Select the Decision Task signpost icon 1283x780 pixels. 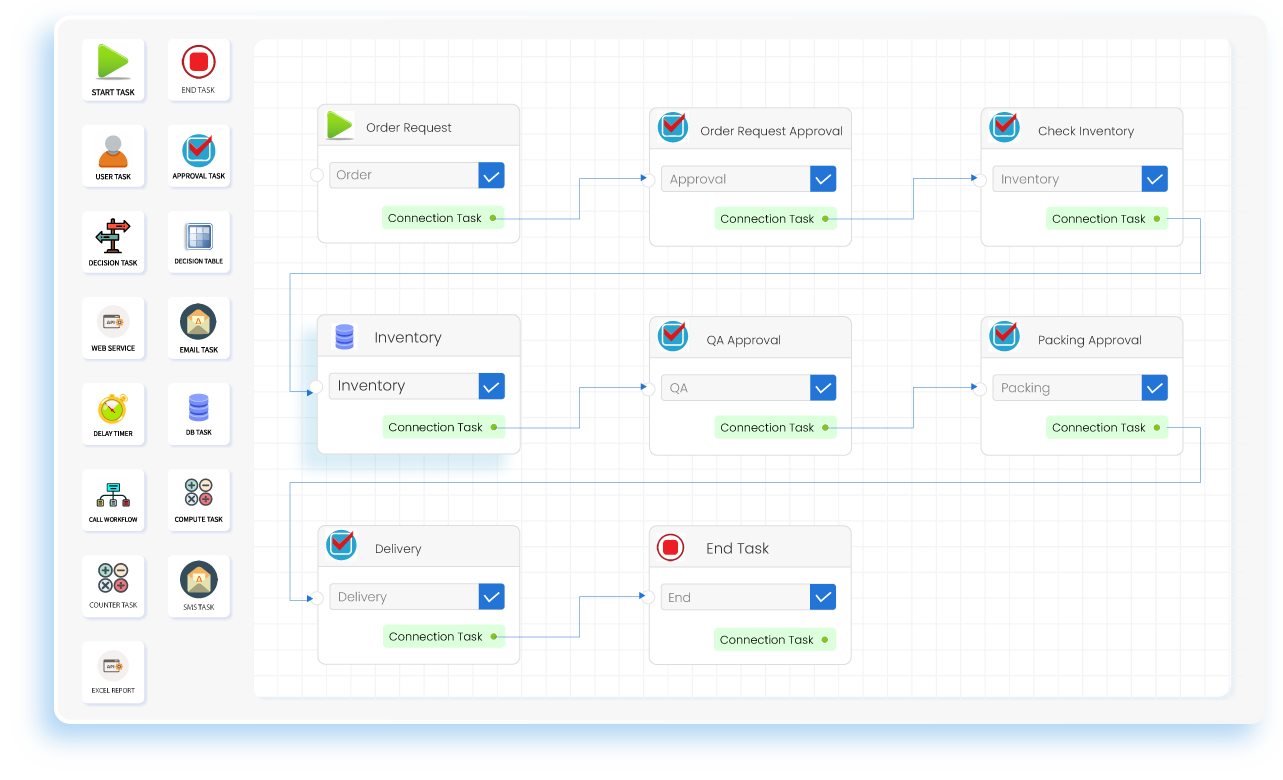point(113,235)
